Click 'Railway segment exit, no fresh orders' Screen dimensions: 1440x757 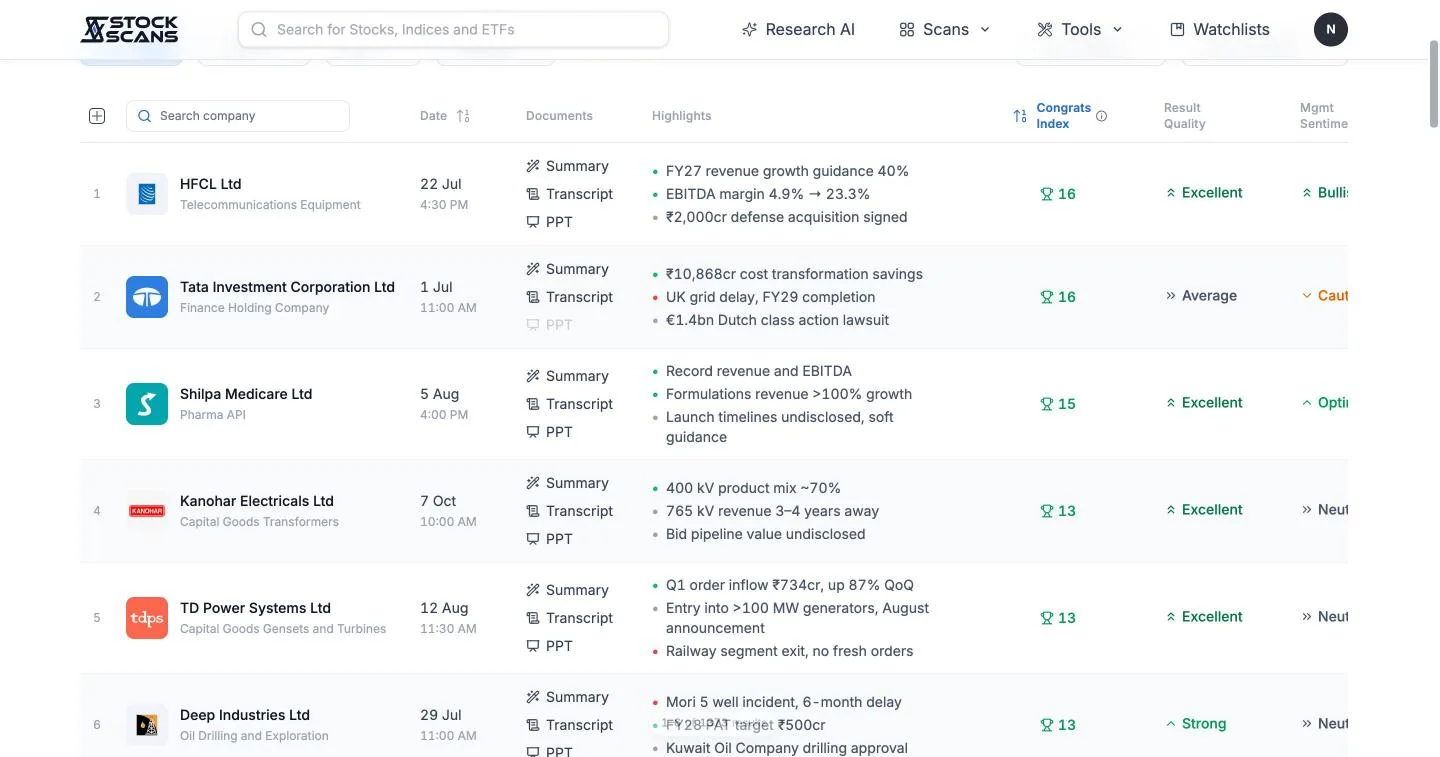[x=789, y=651]
